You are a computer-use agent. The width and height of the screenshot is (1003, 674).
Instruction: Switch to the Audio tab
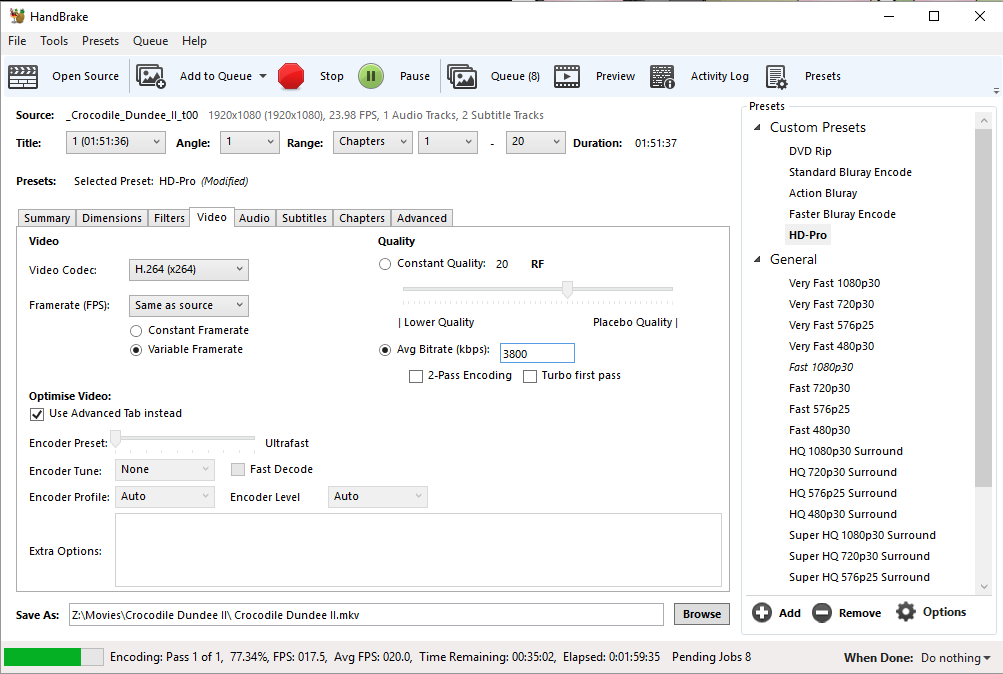(x=254, y=218)
